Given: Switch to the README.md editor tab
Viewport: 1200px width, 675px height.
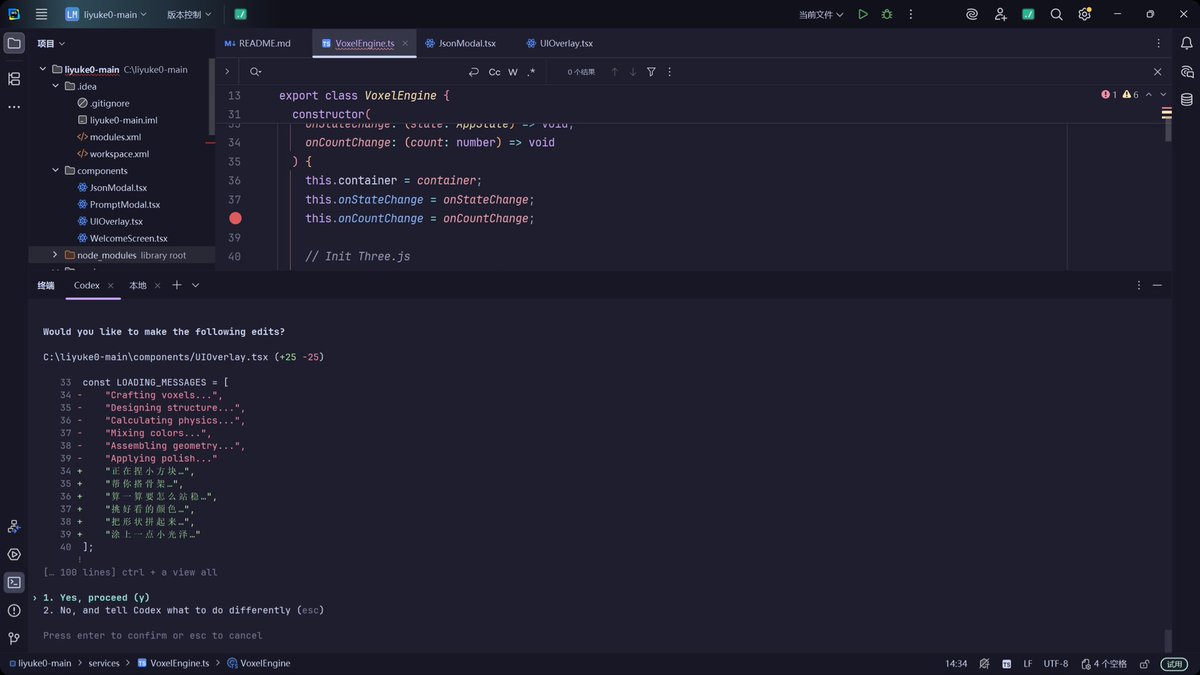Looking at the screenshot, I should coord(257,44).
